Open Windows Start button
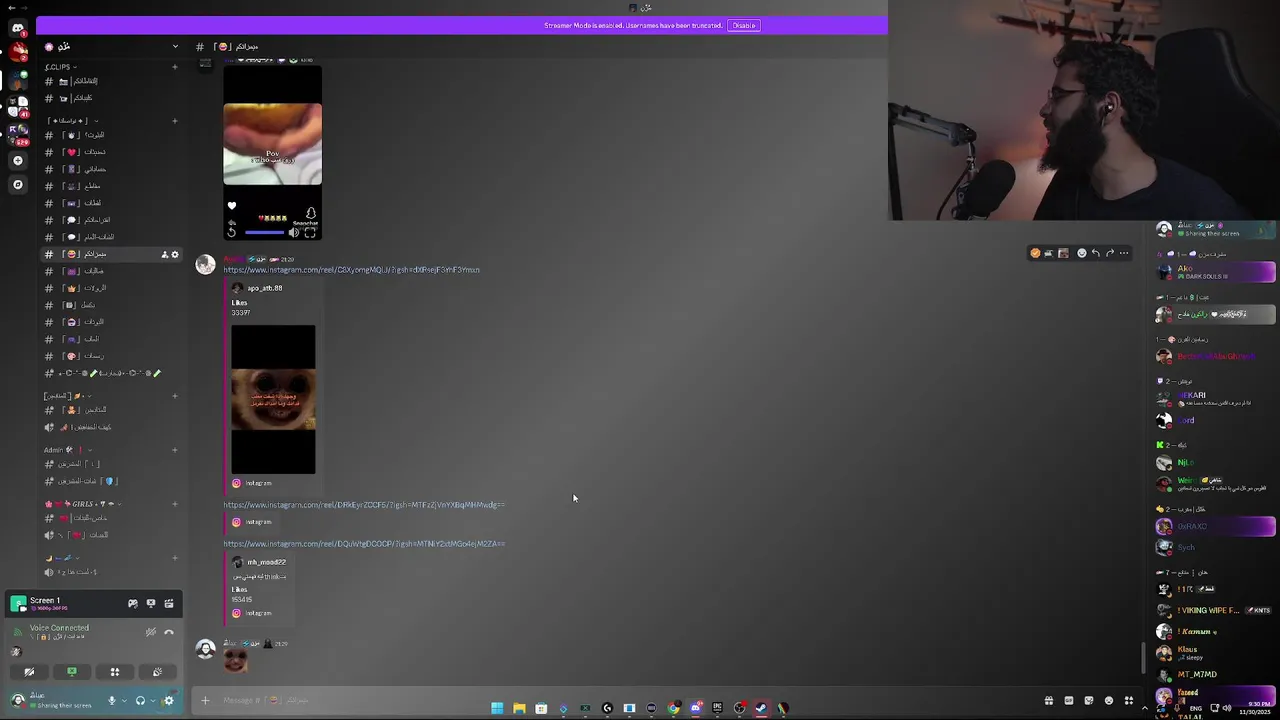The width and height of the screenshot is (1280, 720). click(497, 708)
